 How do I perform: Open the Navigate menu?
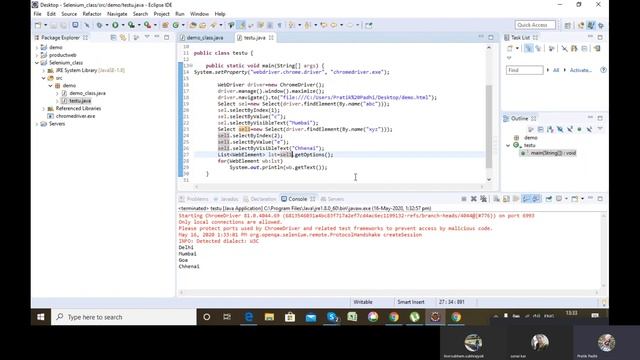tap(117, 14)
